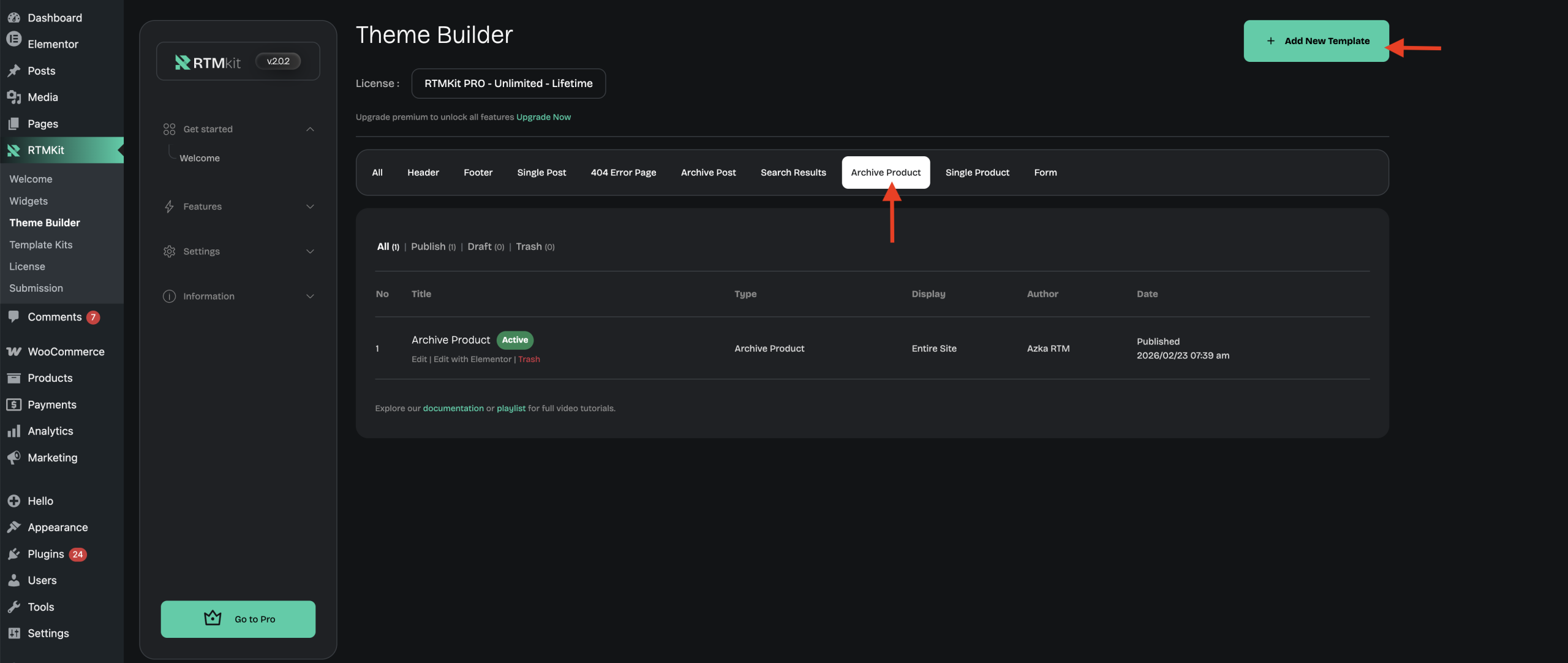The height and width of the screenshot is (663, 1568).
Task: Open Plugins via its plug icon
Action: coord(13,554)
